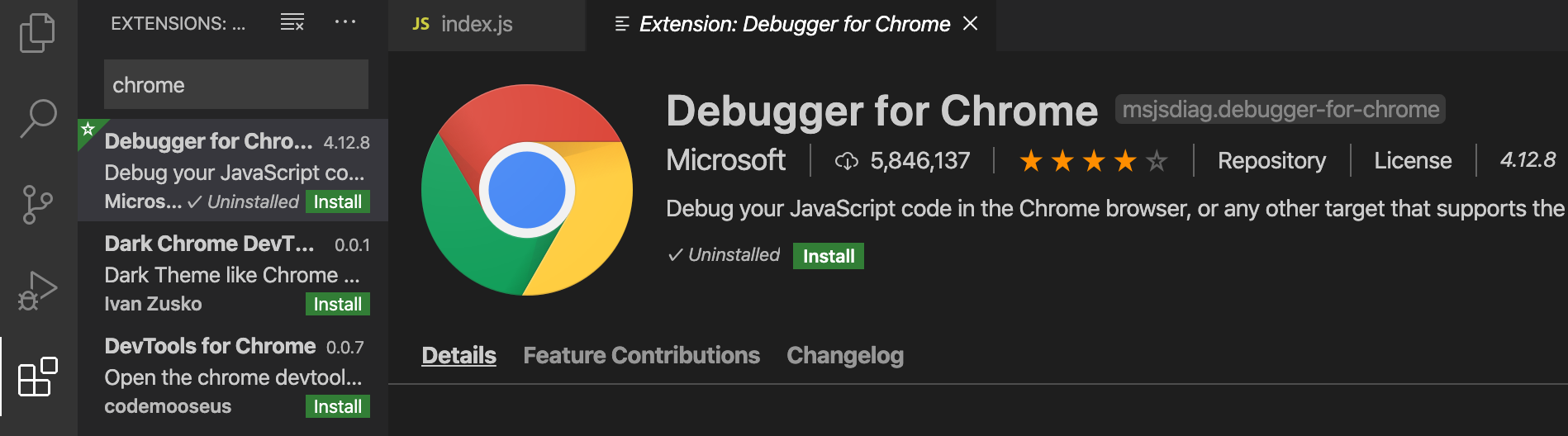Click the Extensions view icon
The width and height of the screenshot is (1568, 436).
(37, 377)
